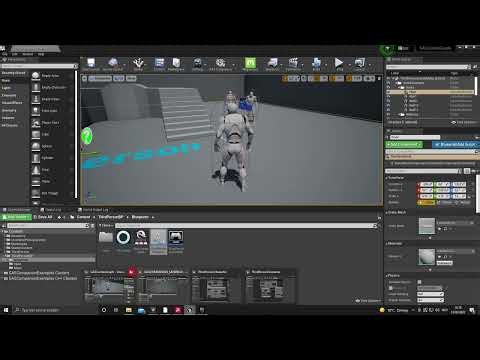Click the Launch toolbar icon
480x360 pixels.
click(359, 63)
